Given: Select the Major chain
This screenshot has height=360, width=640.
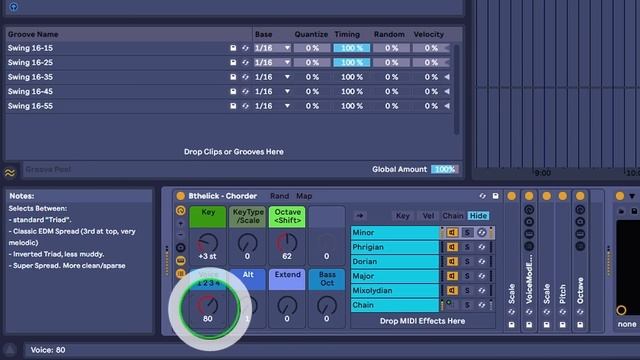Looking at the screenshot, I should pyautogui.click(x=395, y=276).
